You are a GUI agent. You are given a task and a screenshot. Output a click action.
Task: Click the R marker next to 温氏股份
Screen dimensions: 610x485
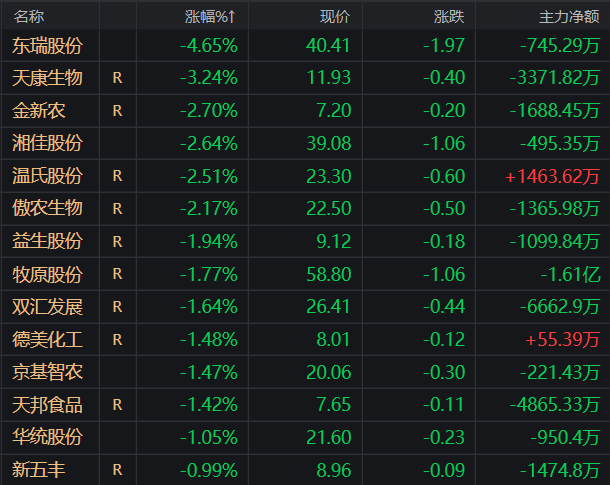[x=117, y=176]
